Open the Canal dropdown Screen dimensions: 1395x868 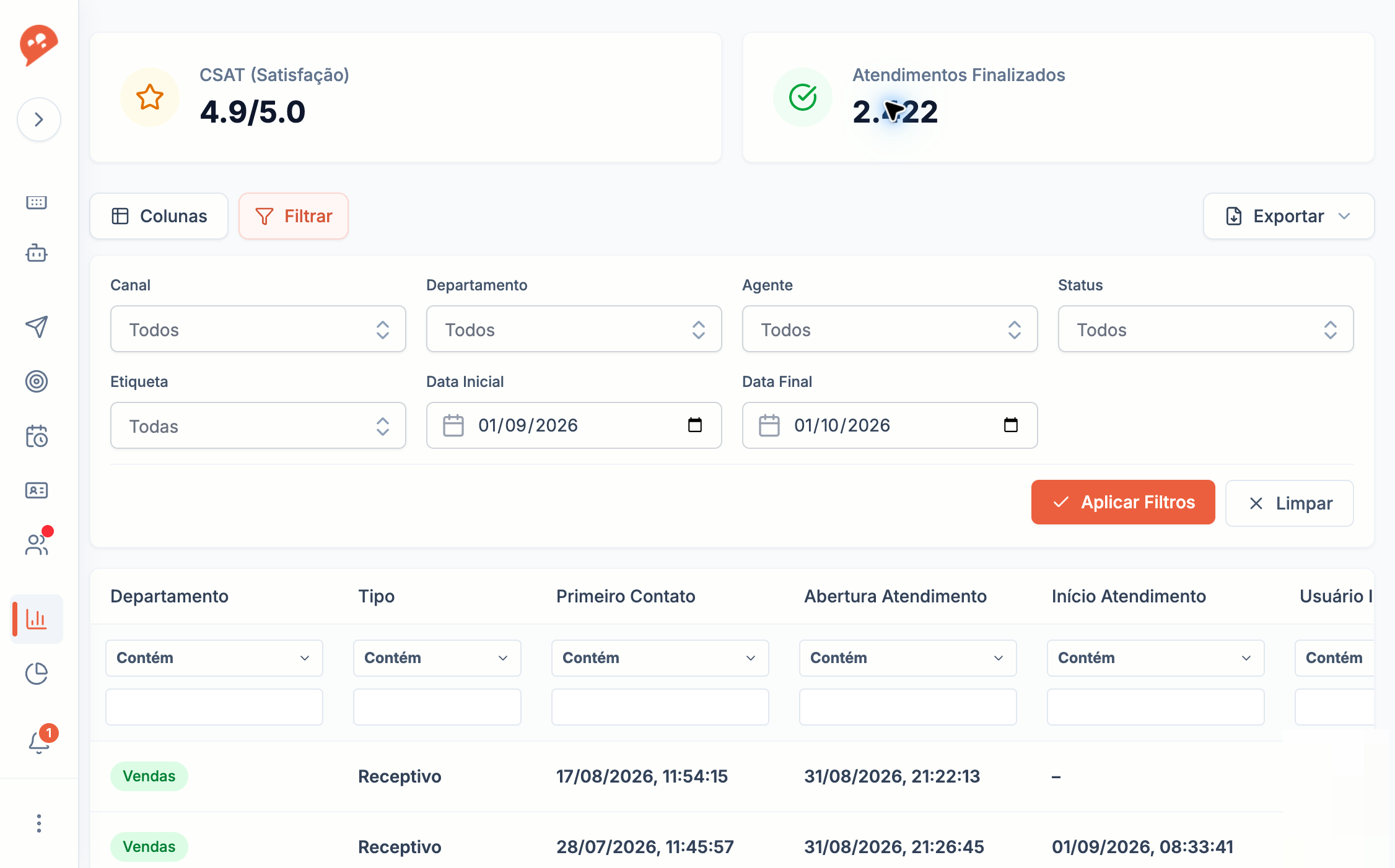pyautogui.click(x=258, y=329)
